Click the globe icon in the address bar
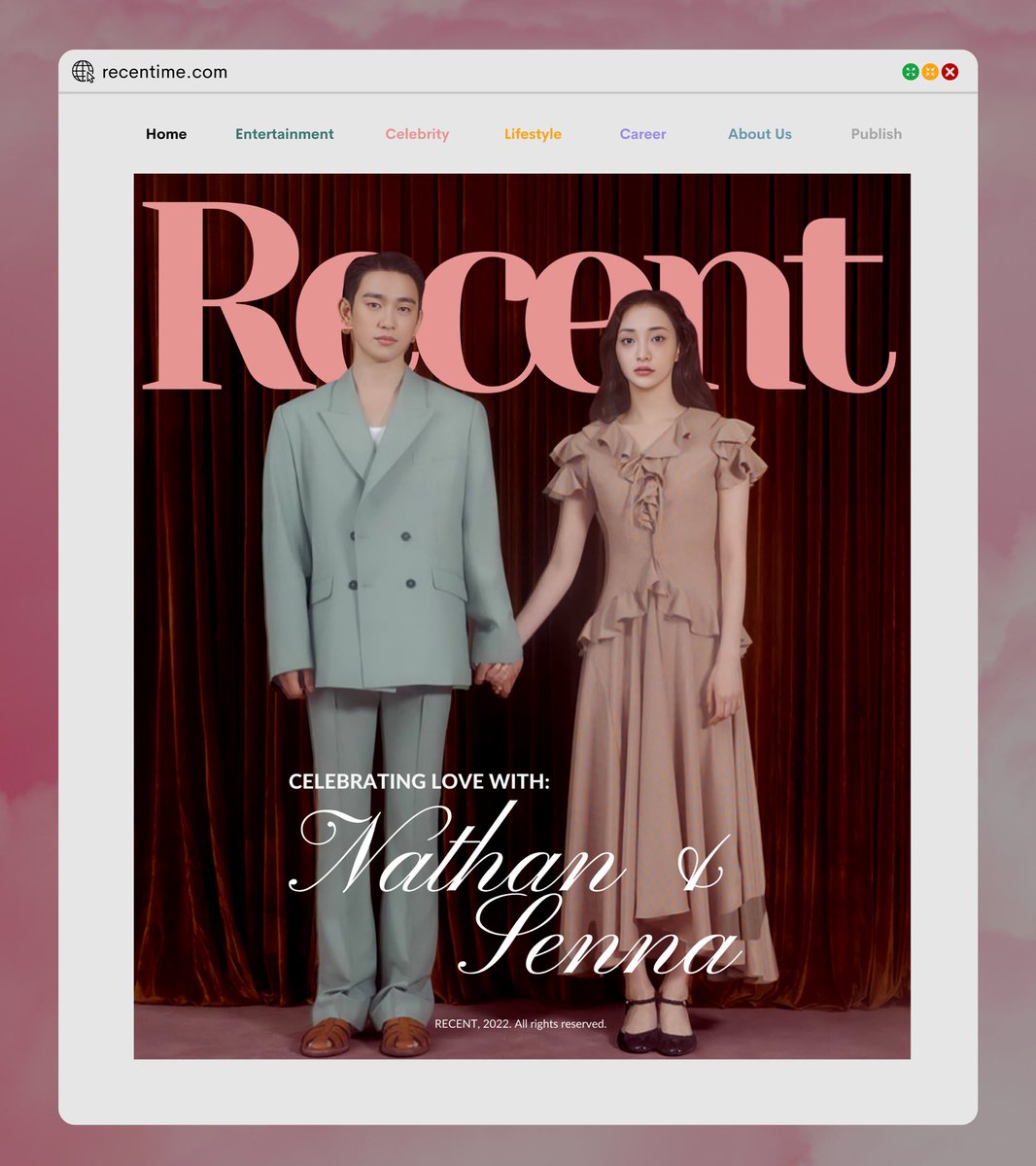Image resolution: width=1036 pixels, height=1166 pixels. pyautogui.click(x=84, y=71)
